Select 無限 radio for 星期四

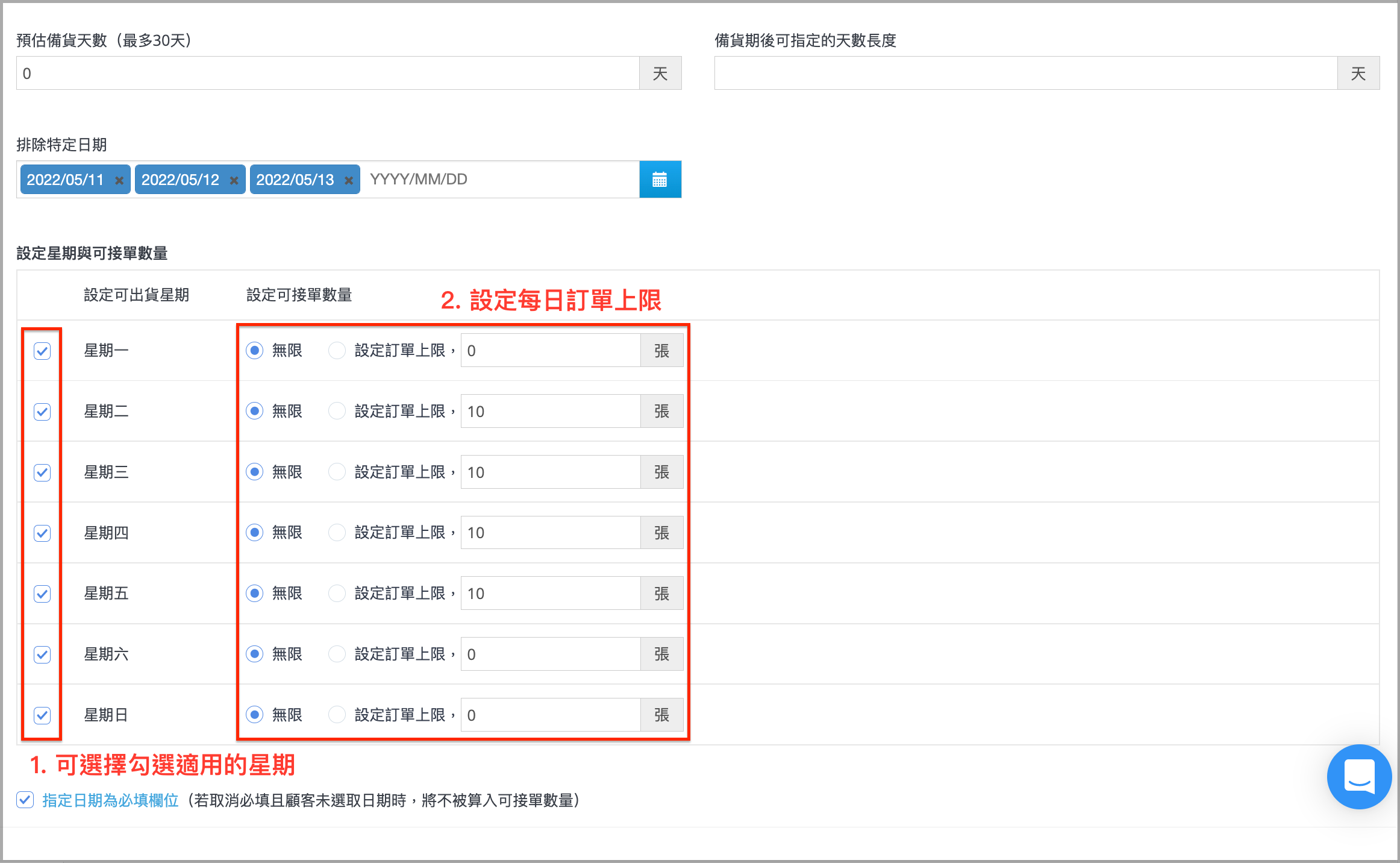[255, 532]
